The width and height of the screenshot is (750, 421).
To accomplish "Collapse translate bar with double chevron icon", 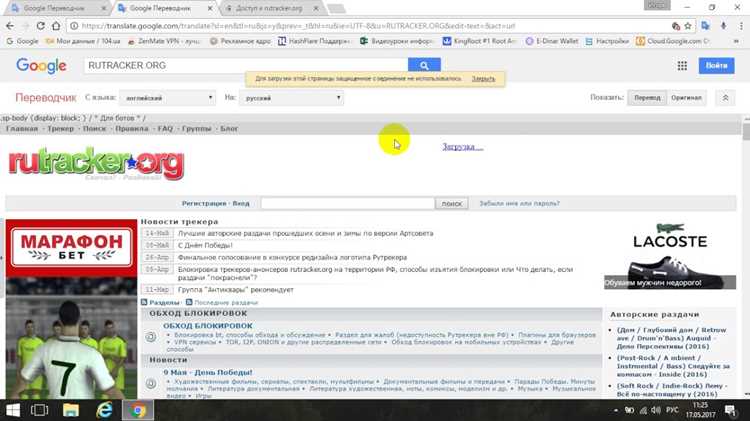I will pos(725,98).
